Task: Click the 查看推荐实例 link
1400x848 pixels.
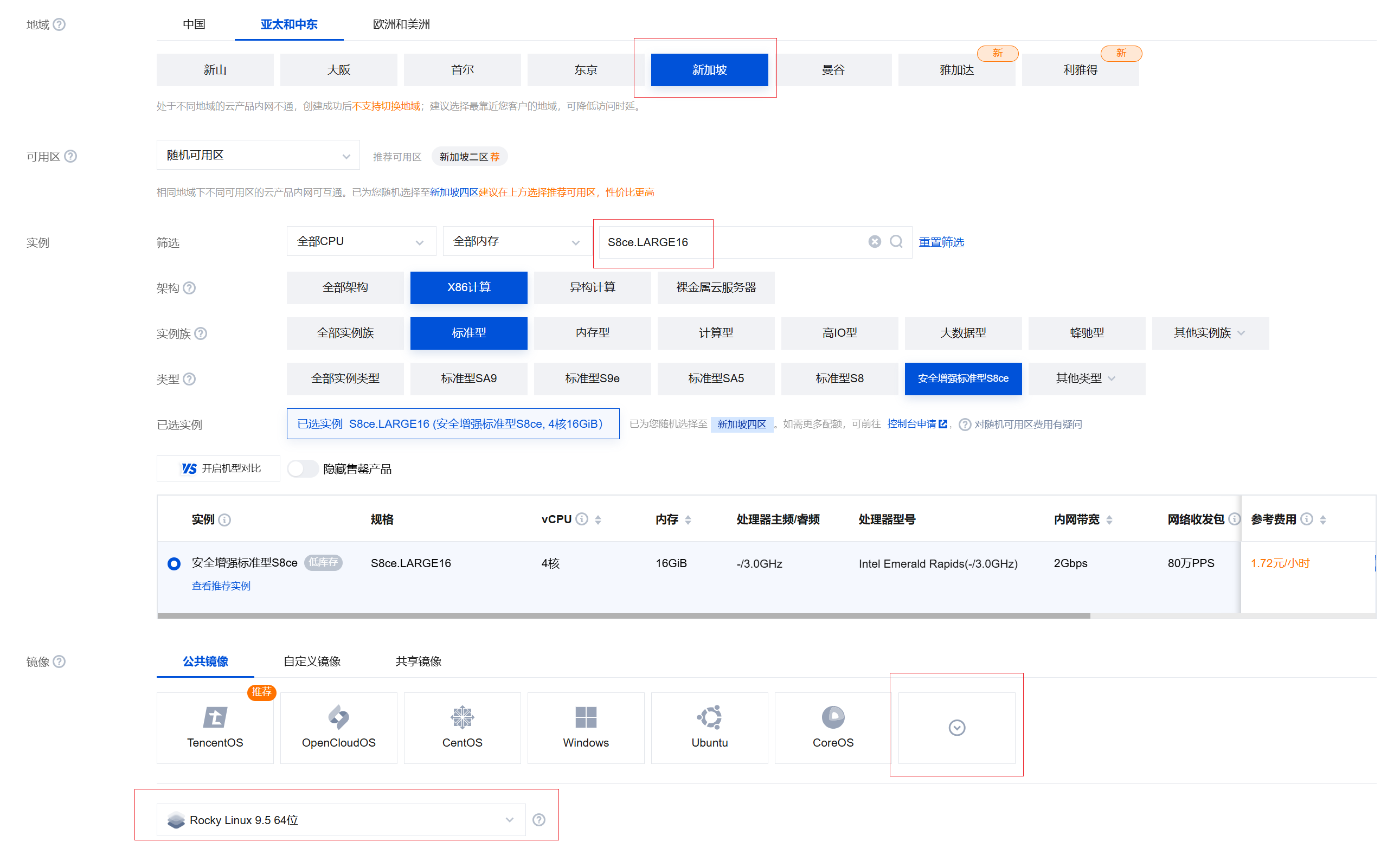Action: (221, 586)
